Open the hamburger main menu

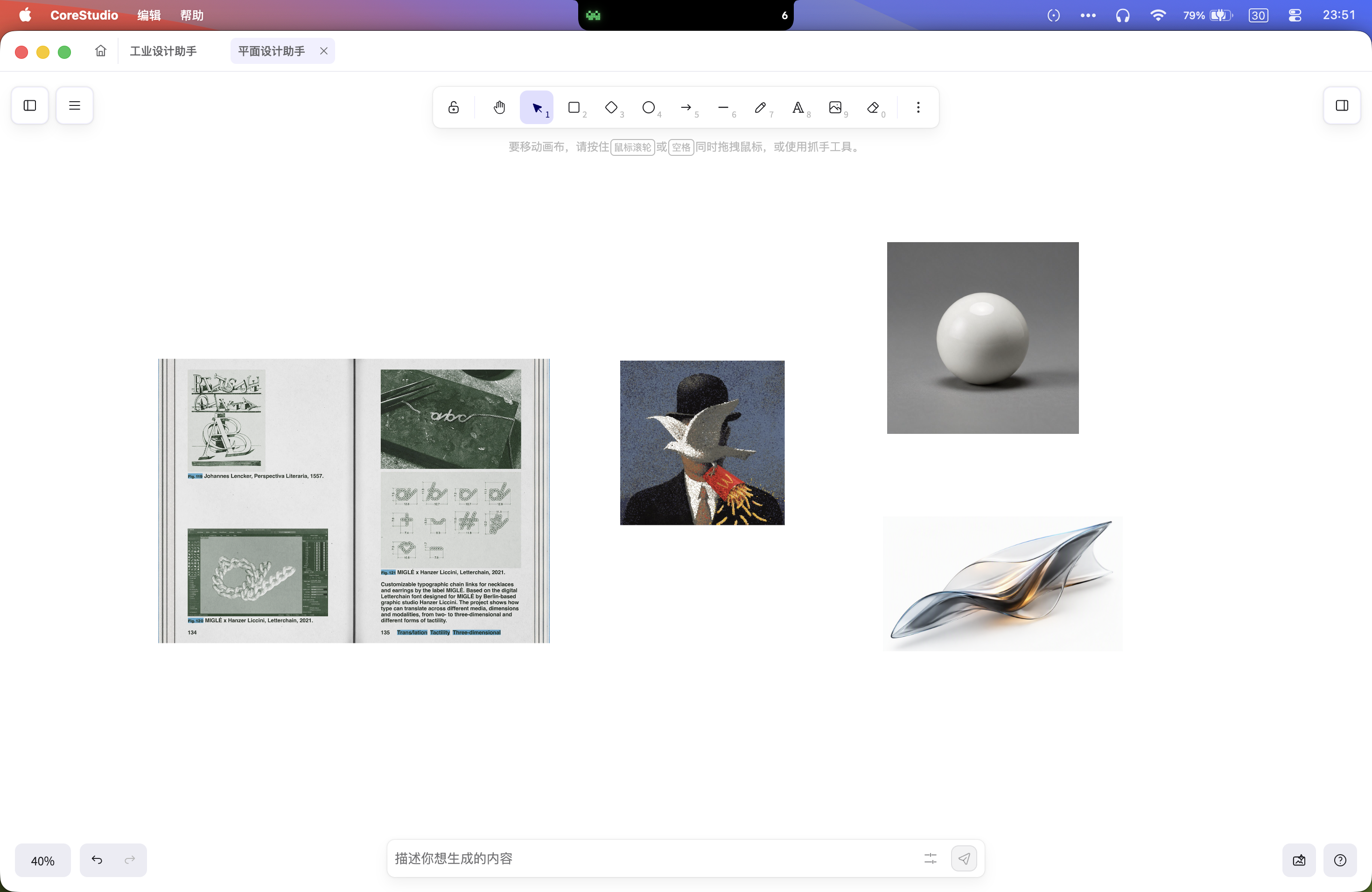pyautogui.click(x=74, y=105)
